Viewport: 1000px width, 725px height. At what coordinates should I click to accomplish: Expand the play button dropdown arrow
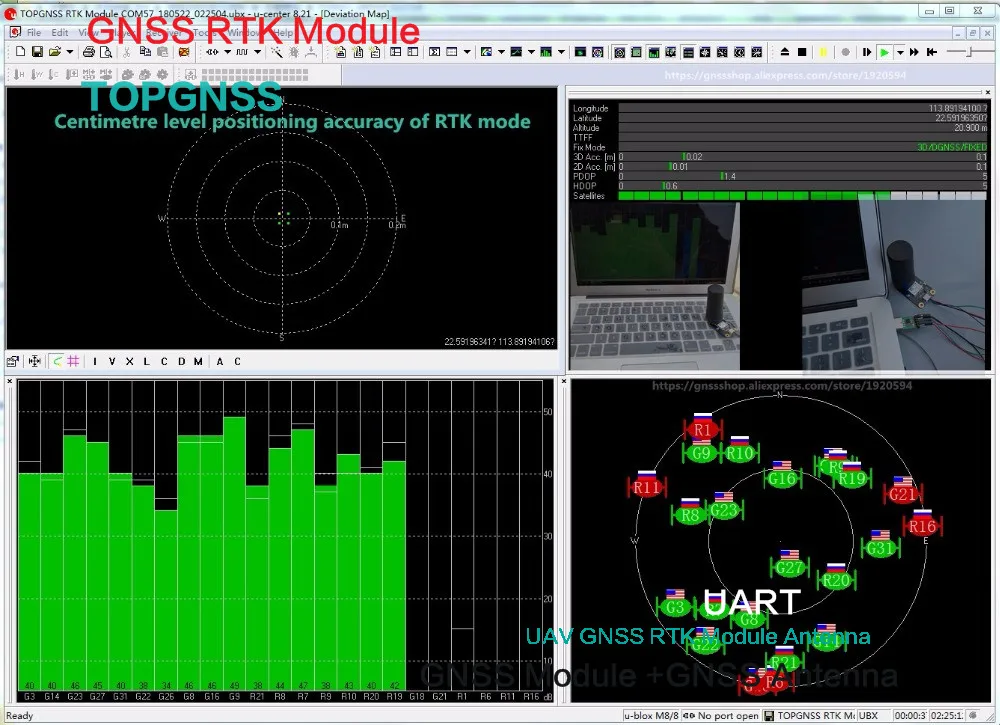[900, 52]
